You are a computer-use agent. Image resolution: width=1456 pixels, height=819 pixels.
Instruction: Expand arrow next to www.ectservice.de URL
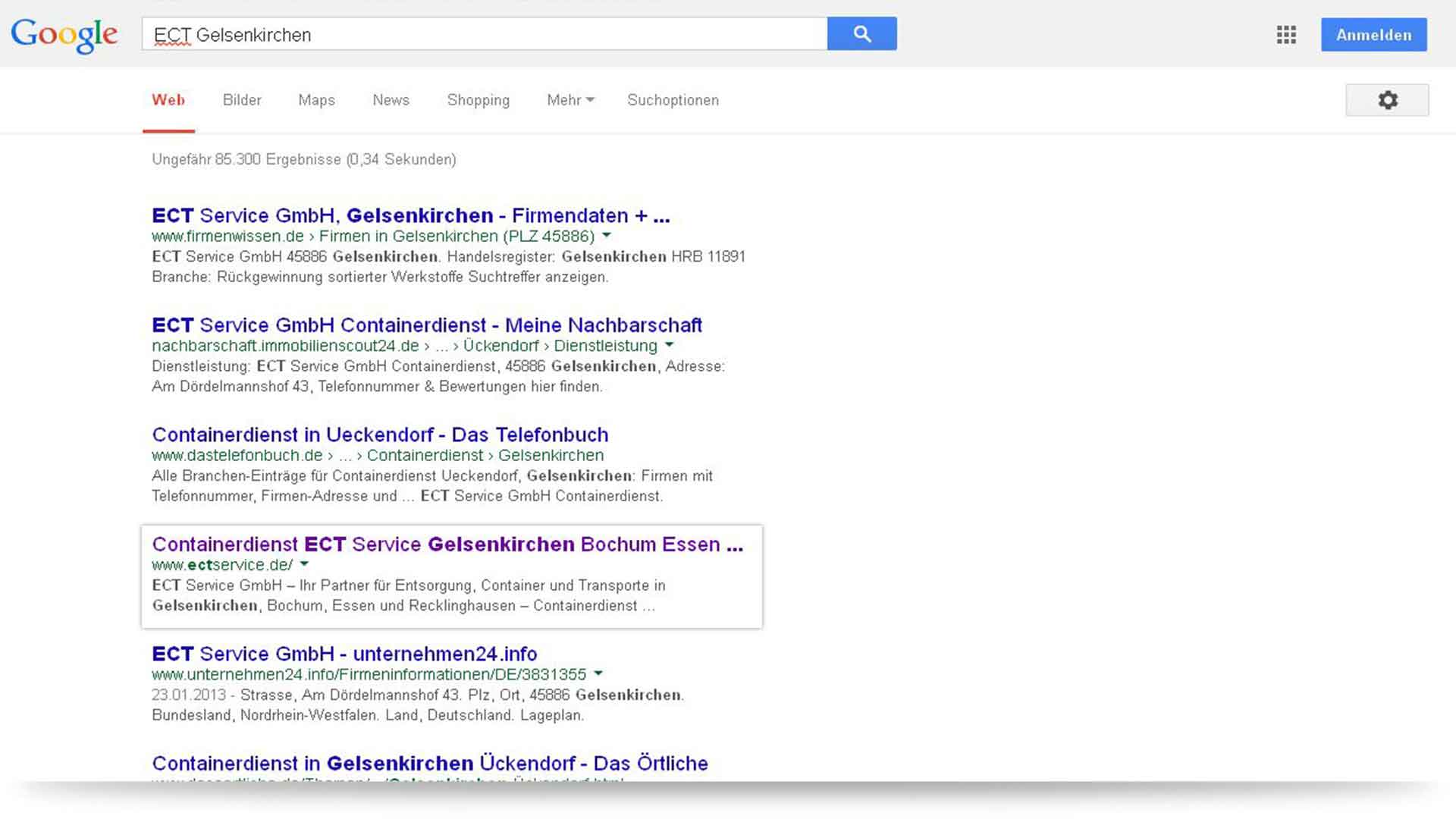tap(304, 564)
